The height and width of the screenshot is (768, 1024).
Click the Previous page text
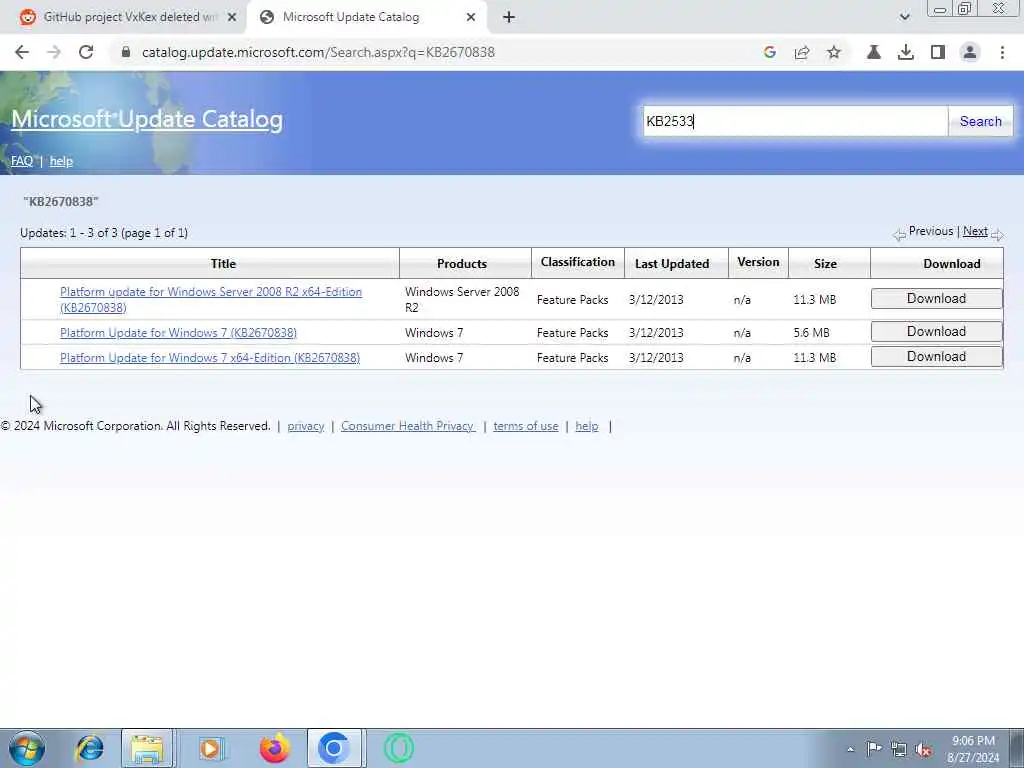tap(931, 231)
